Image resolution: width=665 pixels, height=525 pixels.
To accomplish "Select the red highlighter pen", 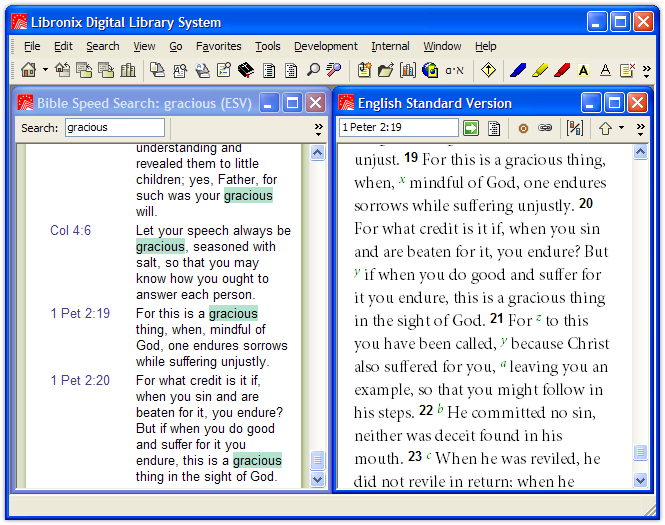I will pos(562,70).
